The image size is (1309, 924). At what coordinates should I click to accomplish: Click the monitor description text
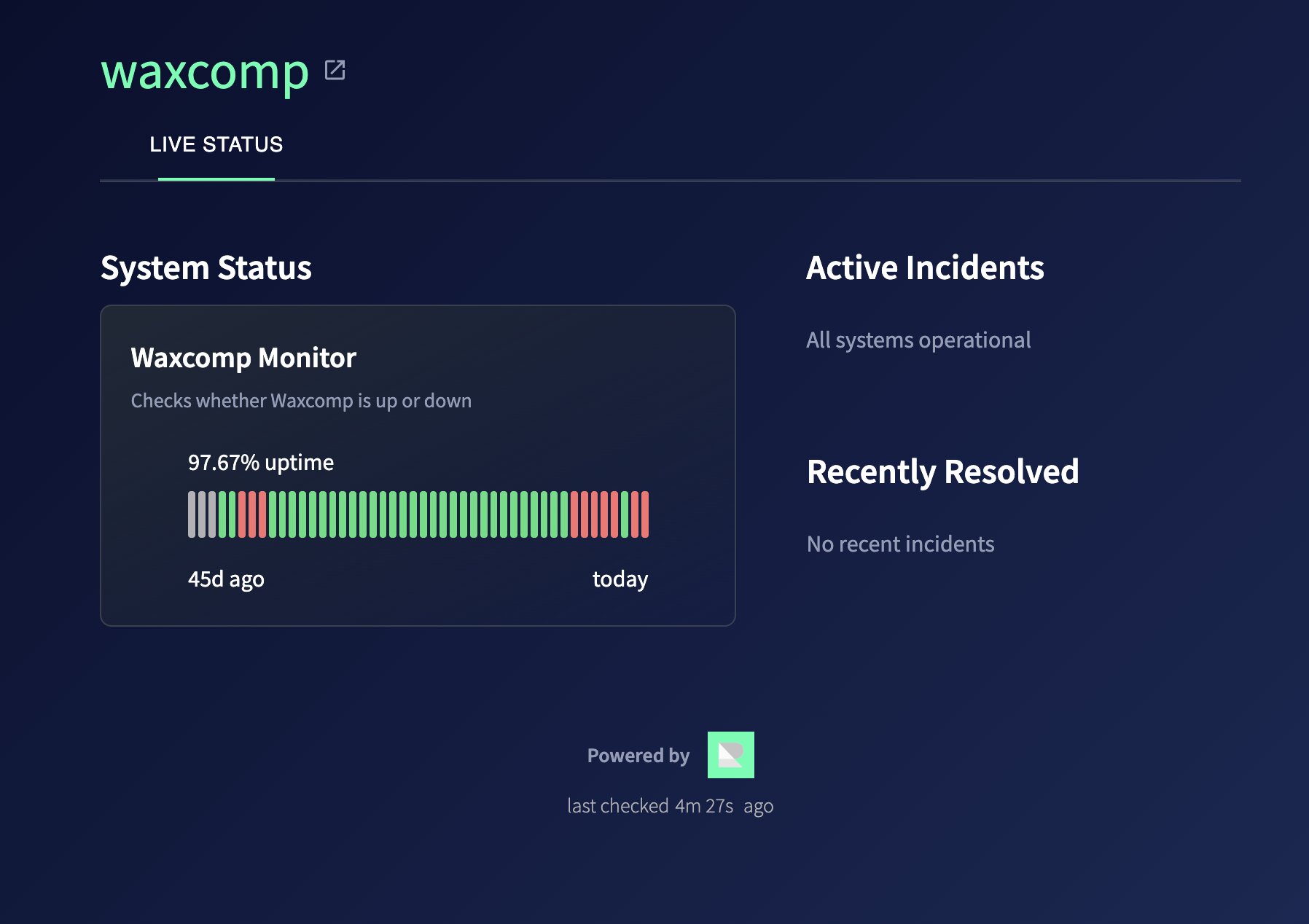coord(300,400)
